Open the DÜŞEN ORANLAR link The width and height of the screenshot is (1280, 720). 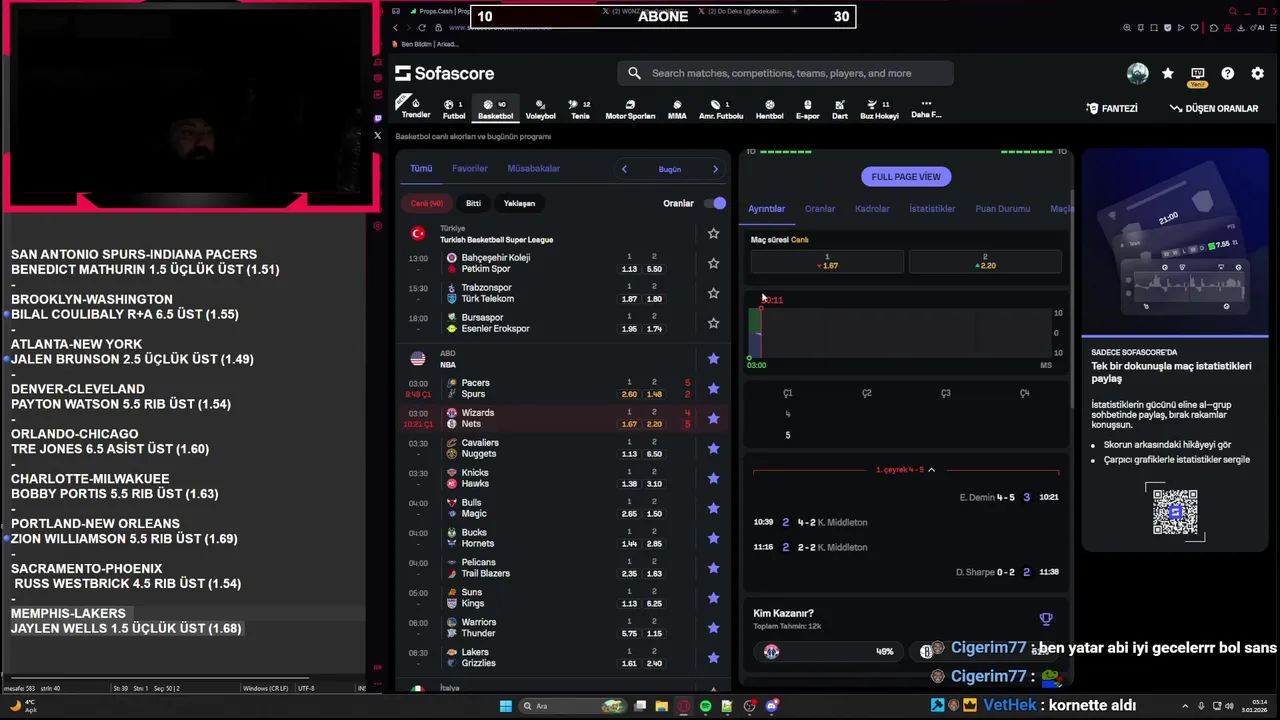click(x=1213, y=108)
